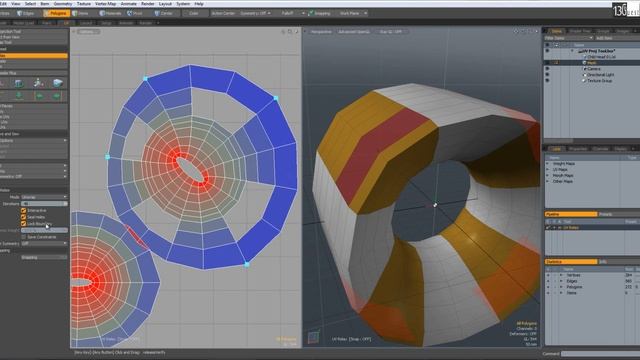Select the Items tab in right panel
640x360 pixels.
tap(556, 31)
